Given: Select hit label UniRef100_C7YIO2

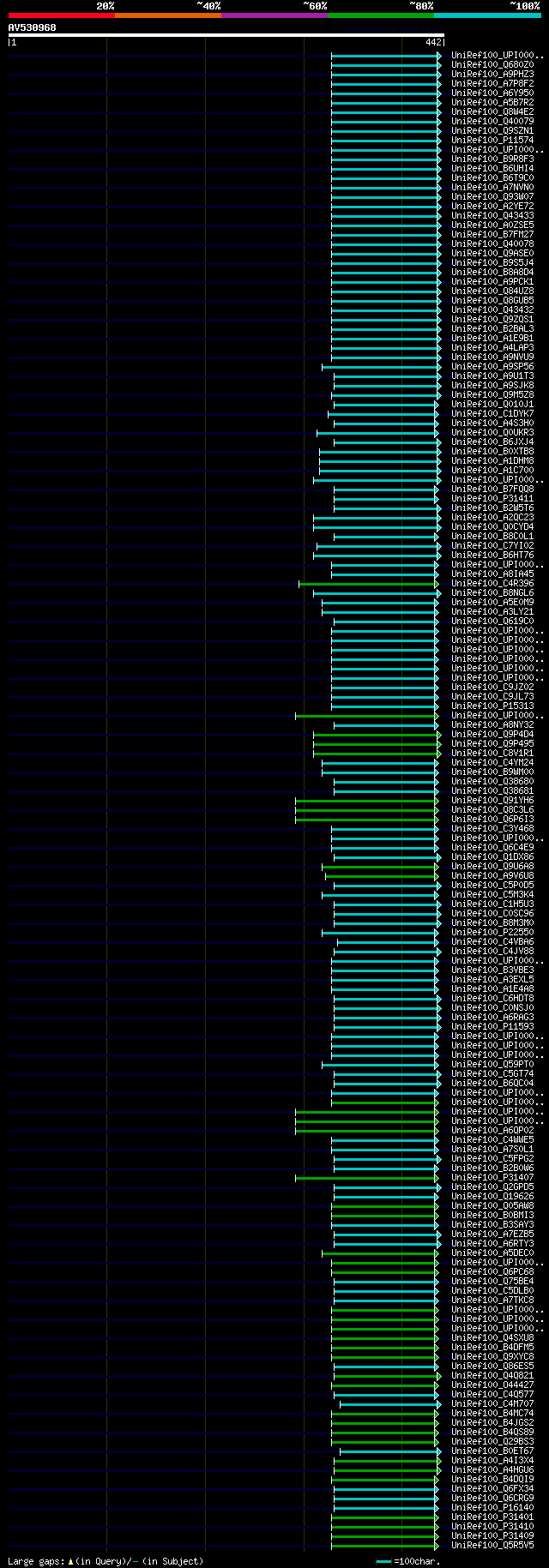Looking at the screenshot, I should pyautogui.click(x=492, y=546).
